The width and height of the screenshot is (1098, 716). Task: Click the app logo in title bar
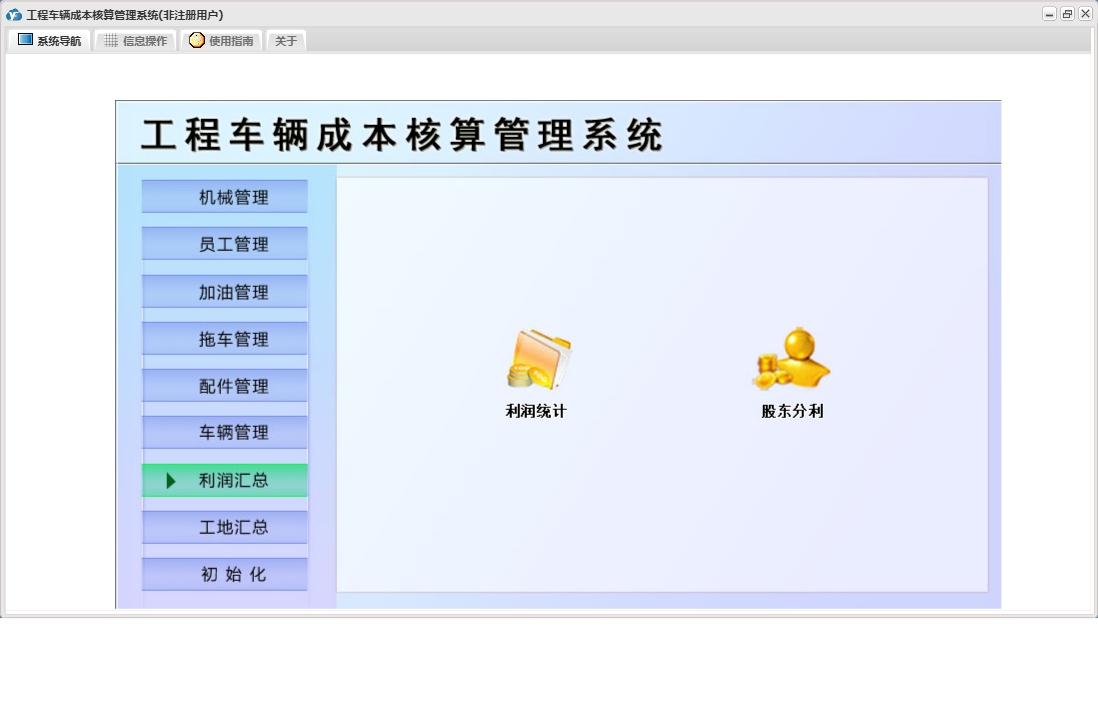click(14, 15)
